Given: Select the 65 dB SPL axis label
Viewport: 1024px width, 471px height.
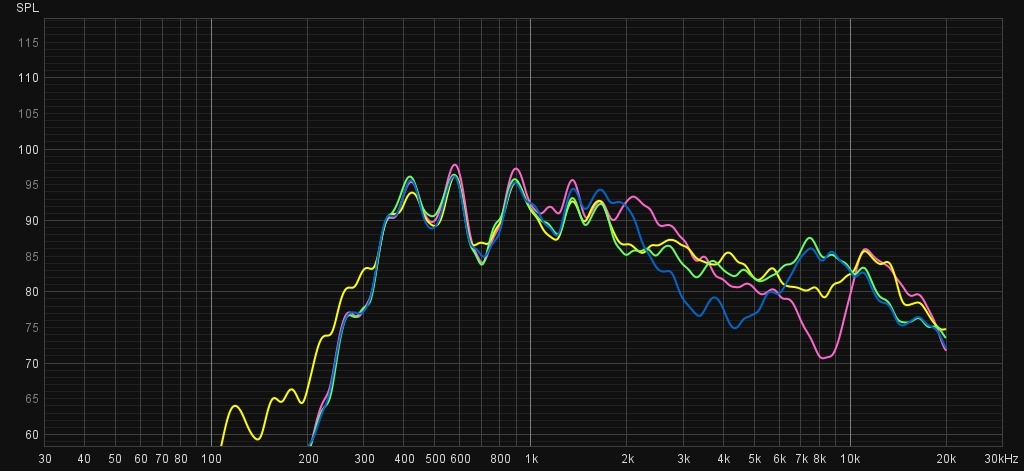Looking at the screenshot, I should 33,398.
